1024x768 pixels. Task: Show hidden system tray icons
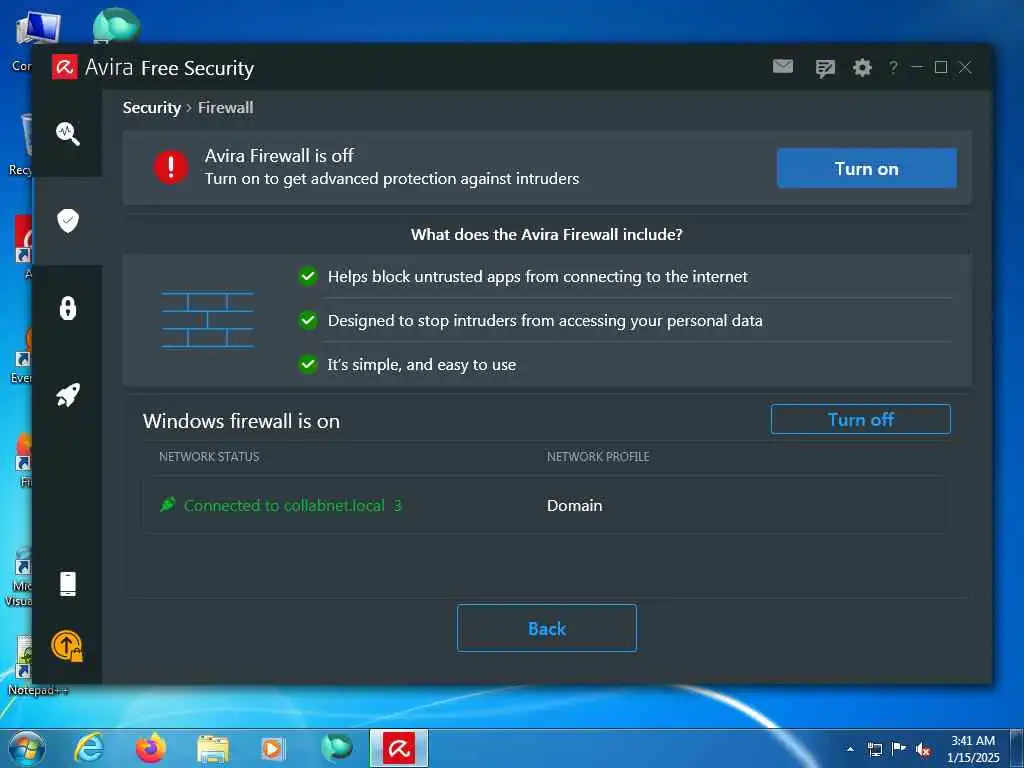pyautogui.click(x=850, y=749)
